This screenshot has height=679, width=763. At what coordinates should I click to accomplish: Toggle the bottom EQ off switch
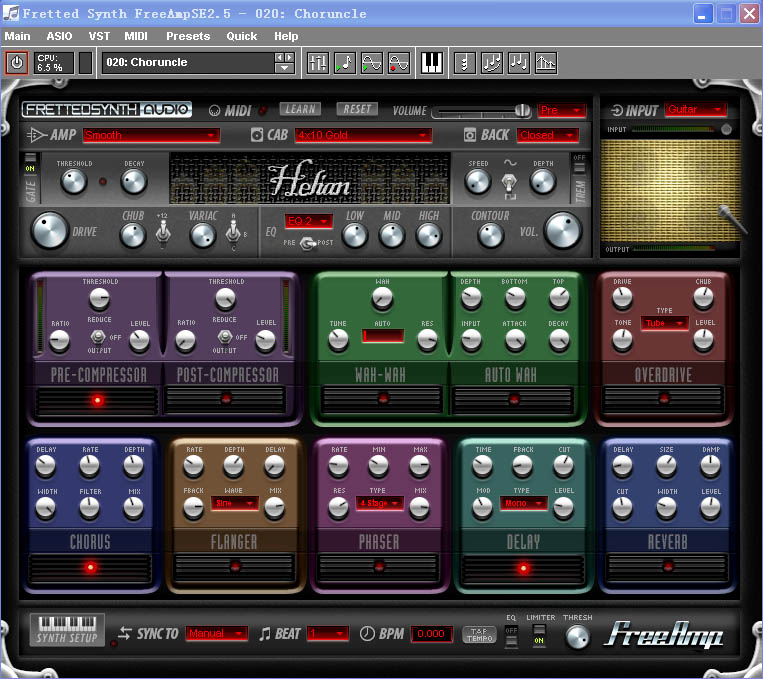pyautogui.click(x=511, y=635)
